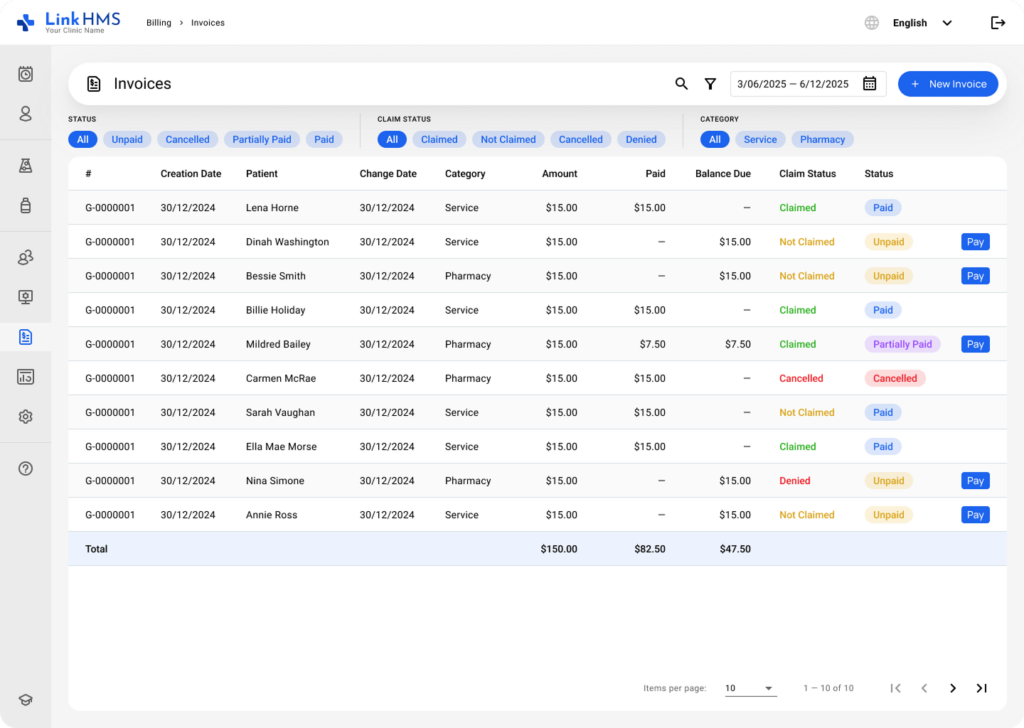Select the Partially Paid status filter
The width and height of the screenshot is (1024, 728).
pos(262,139)
